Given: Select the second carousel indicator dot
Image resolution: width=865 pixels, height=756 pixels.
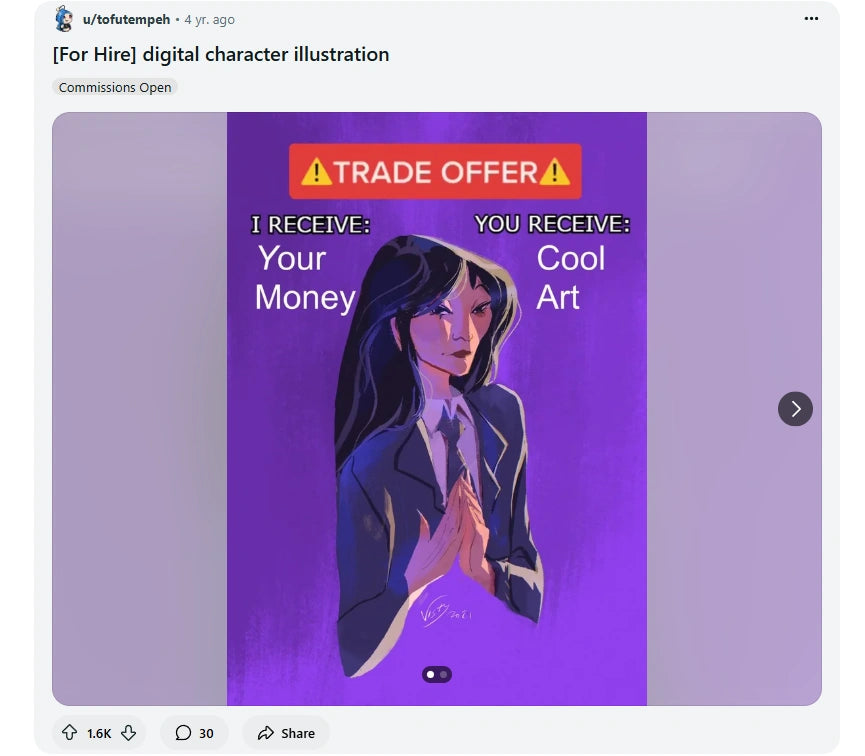Looking at the screenshot, I should click(x=444, y=674).
